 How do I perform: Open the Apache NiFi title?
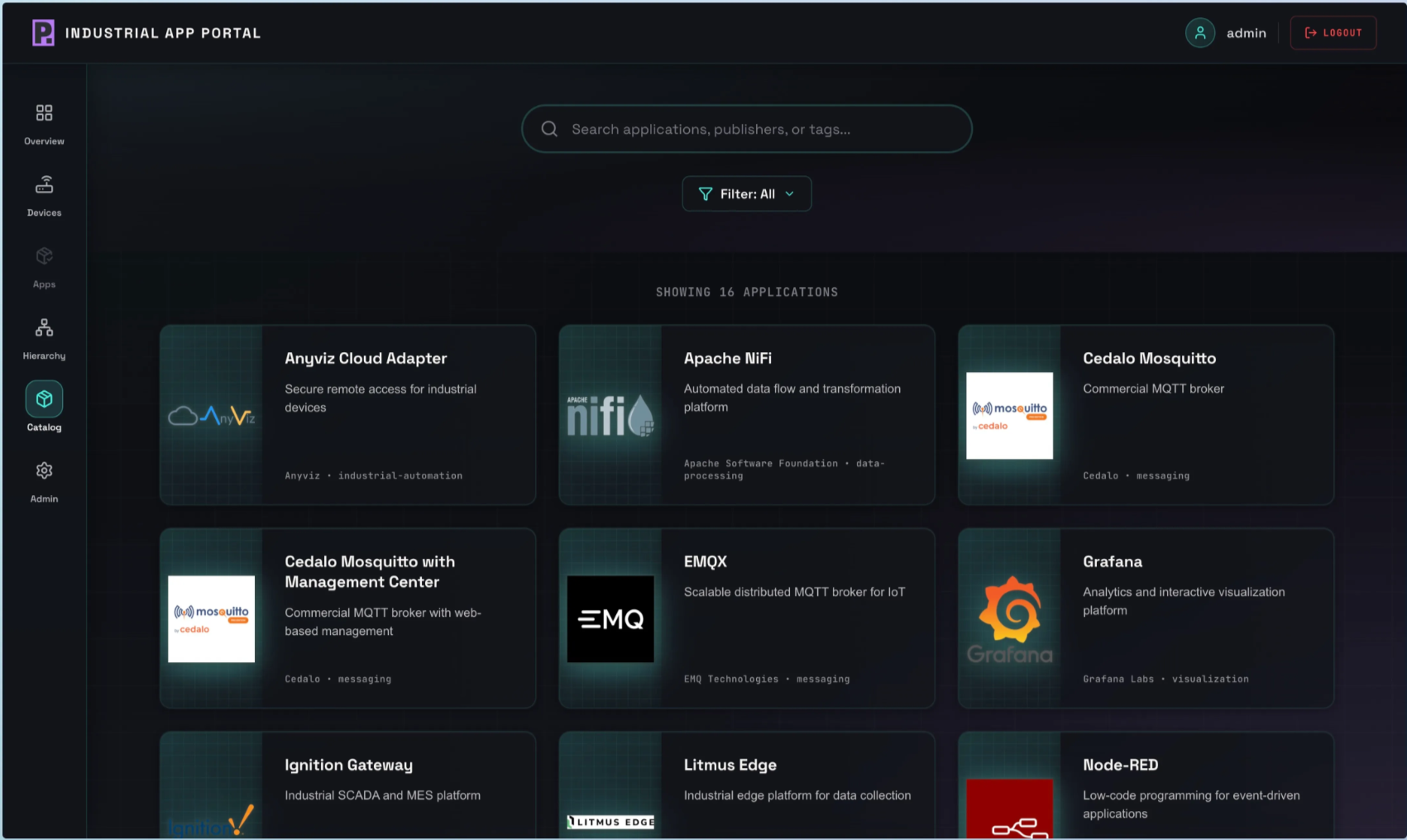(727, 358)
